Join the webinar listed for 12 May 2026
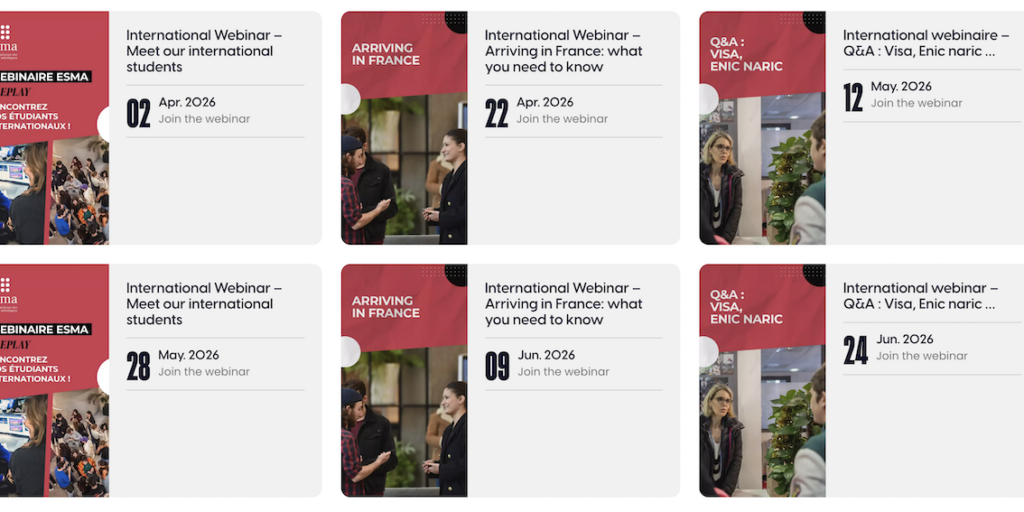 point(916,103)
